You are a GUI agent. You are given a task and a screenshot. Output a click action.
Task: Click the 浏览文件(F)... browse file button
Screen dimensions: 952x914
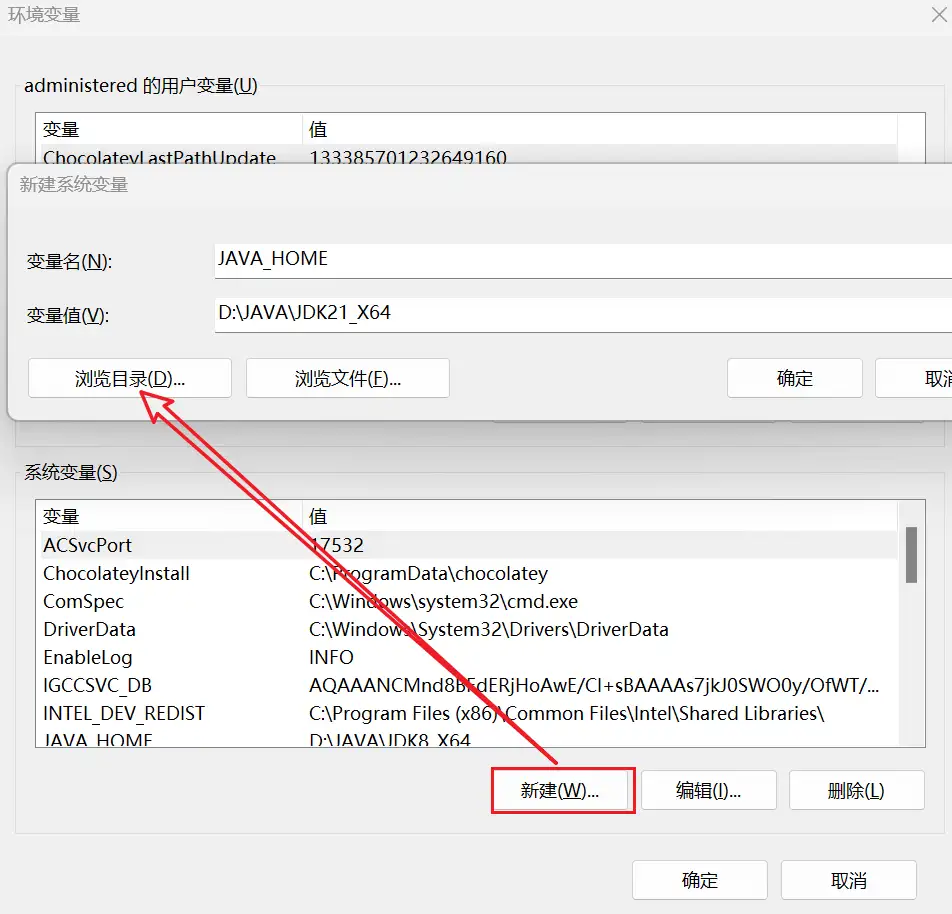pyautogui.click(x=347, y=379)
